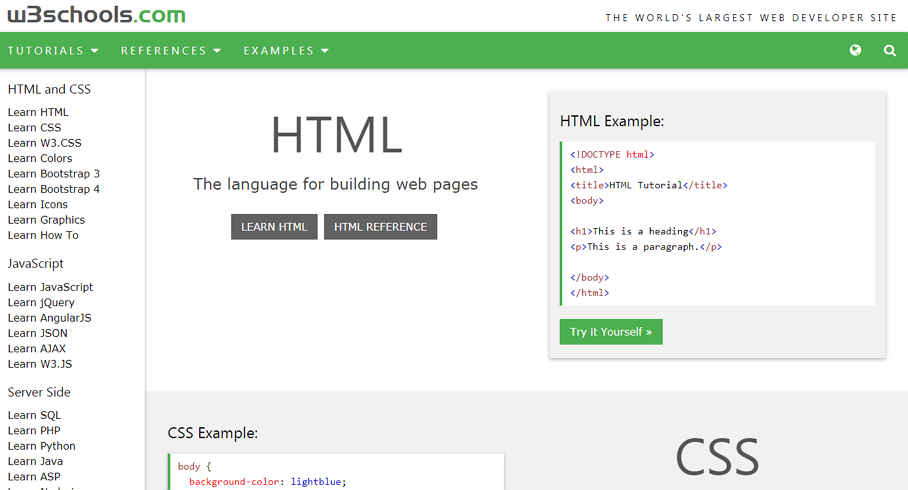908x490 pixels.
Task: Click the large CSS heading
Action: click(717, 458)
